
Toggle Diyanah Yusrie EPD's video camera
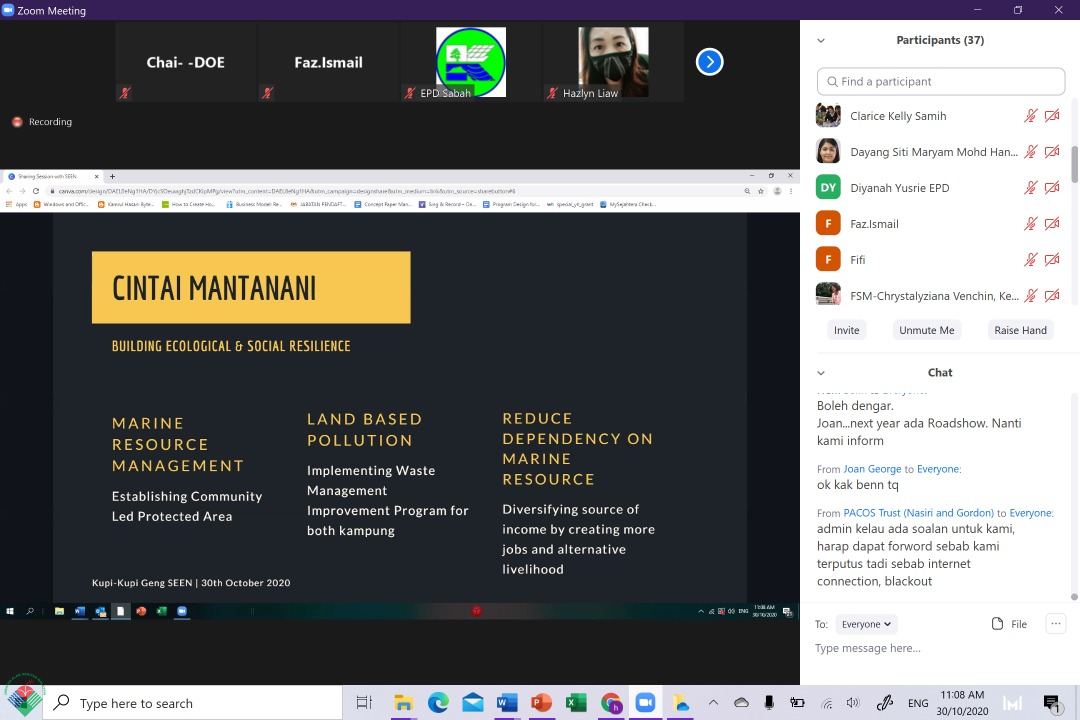pos(1052,187)
